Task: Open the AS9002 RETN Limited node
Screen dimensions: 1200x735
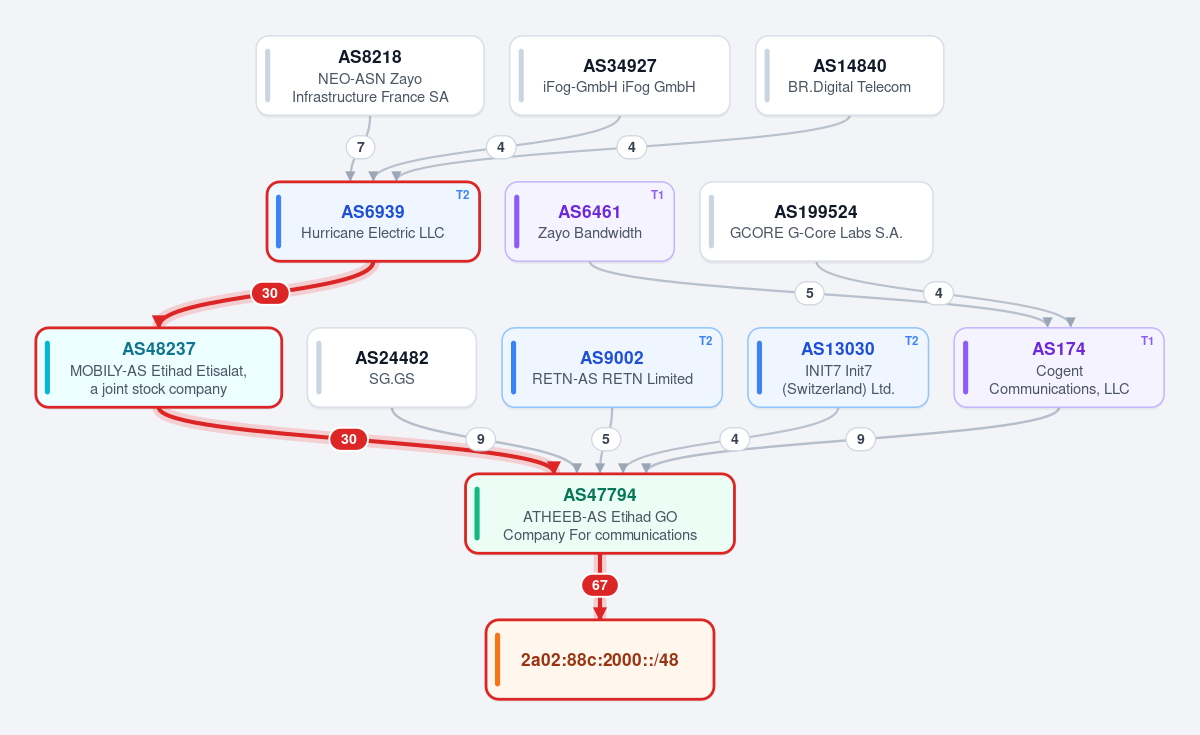Action: tap(612, 368)
